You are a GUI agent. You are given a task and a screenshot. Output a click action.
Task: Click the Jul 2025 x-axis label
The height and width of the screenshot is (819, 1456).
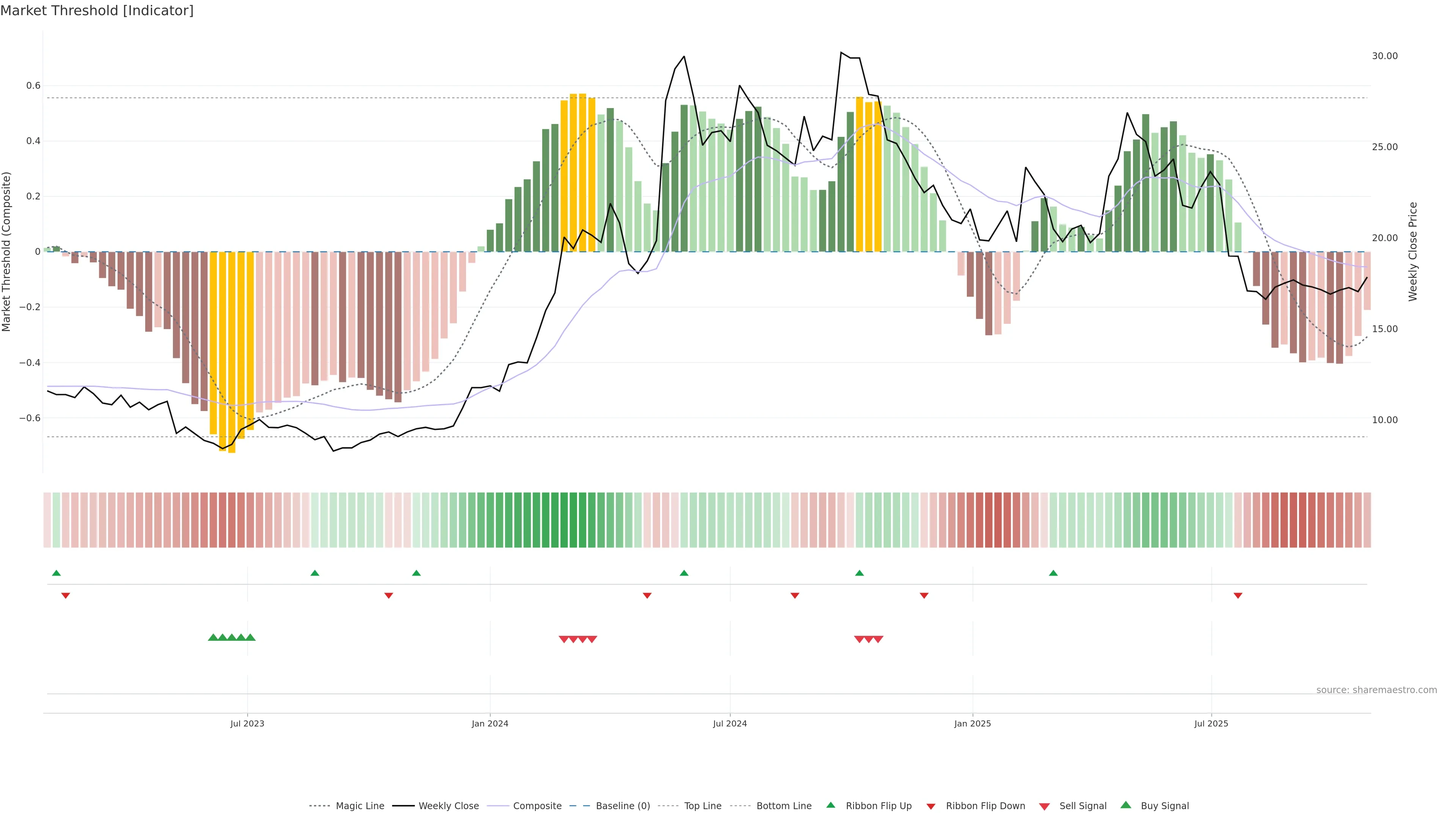point(1211,723)
